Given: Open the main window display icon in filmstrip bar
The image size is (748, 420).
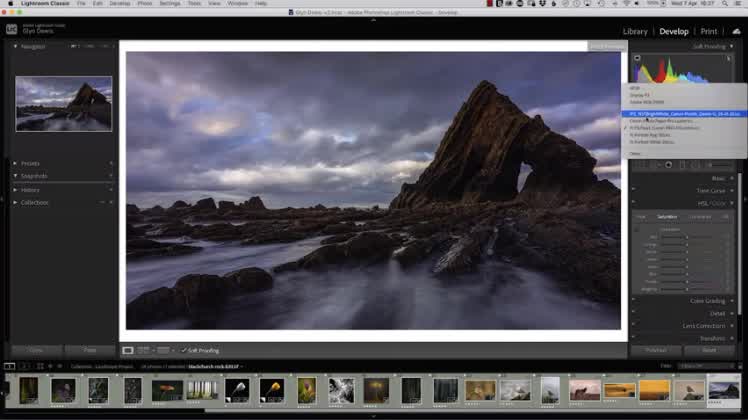Looking at the screenshot, I should click(x=10, y=367).
